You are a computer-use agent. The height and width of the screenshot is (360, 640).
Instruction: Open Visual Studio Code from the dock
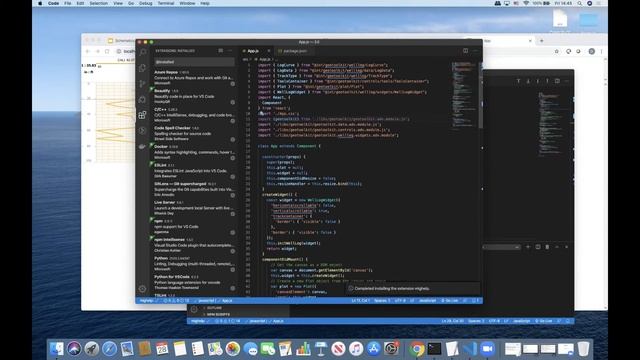point(469,349)
